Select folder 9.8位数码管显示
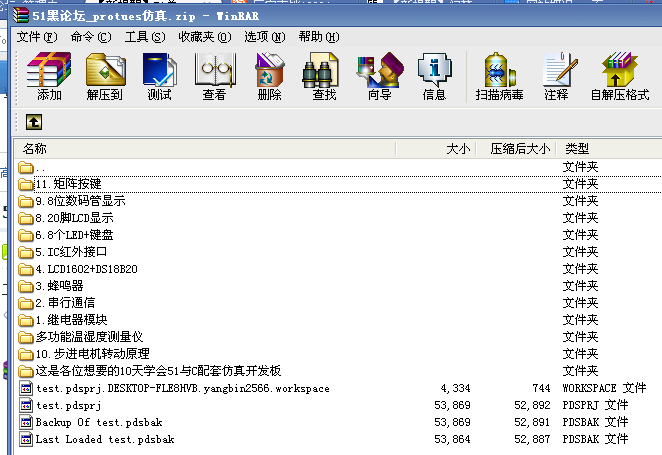Image resolution: width=662 pixels, height=455 pixels. pyautogui.click(x=81, y=201)
